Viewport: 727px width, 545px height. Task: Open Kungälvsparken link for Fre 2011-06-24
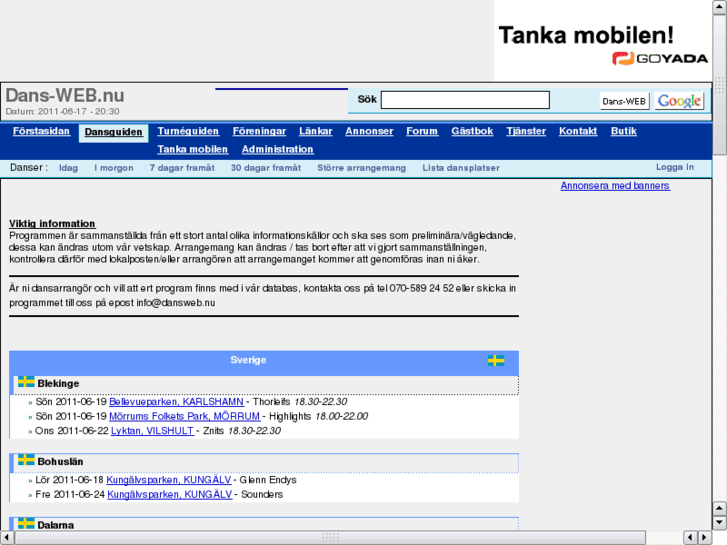click(x=170, y=494)
